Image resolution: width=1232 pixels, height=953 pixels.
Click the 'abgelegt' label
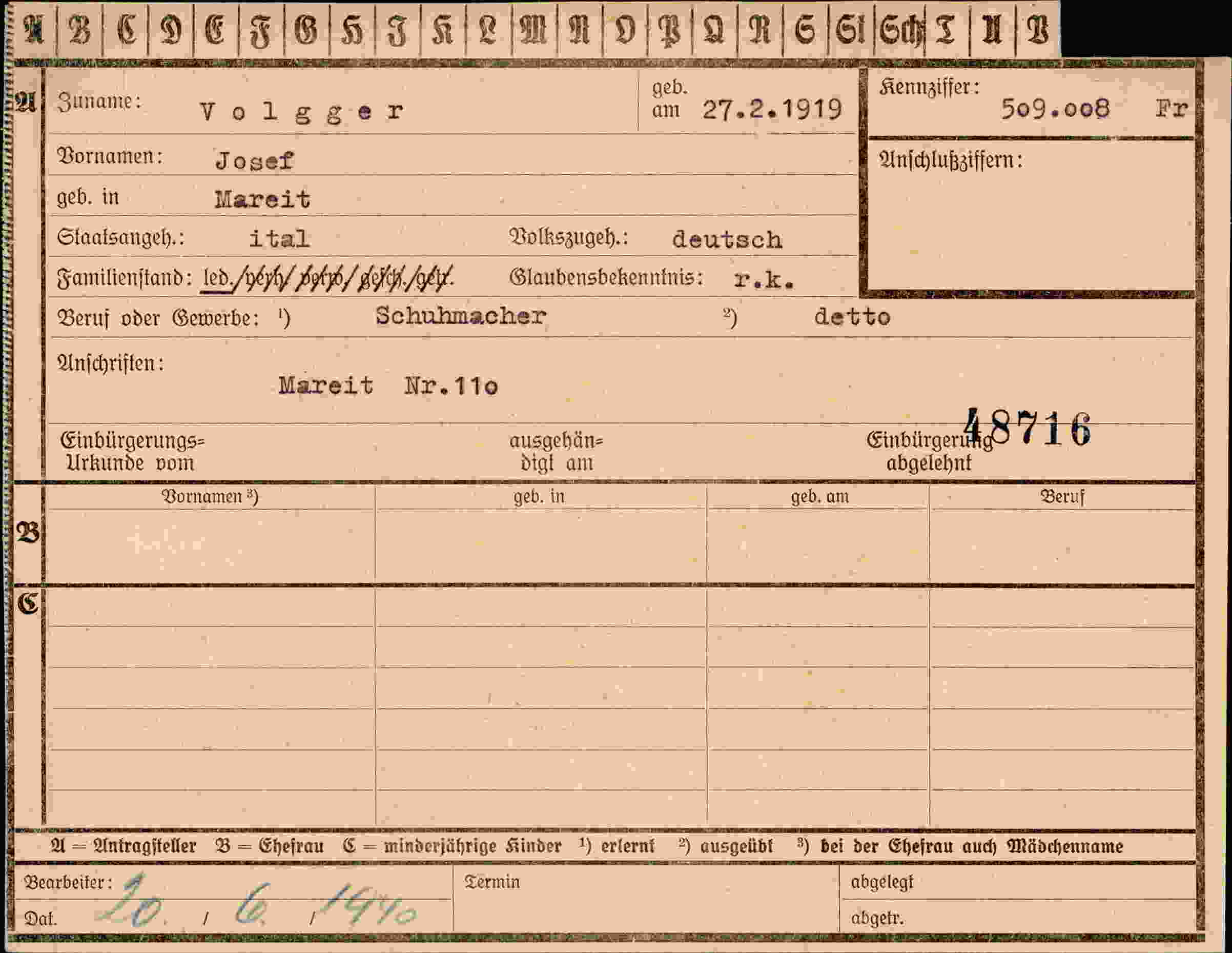pos(881,882)
